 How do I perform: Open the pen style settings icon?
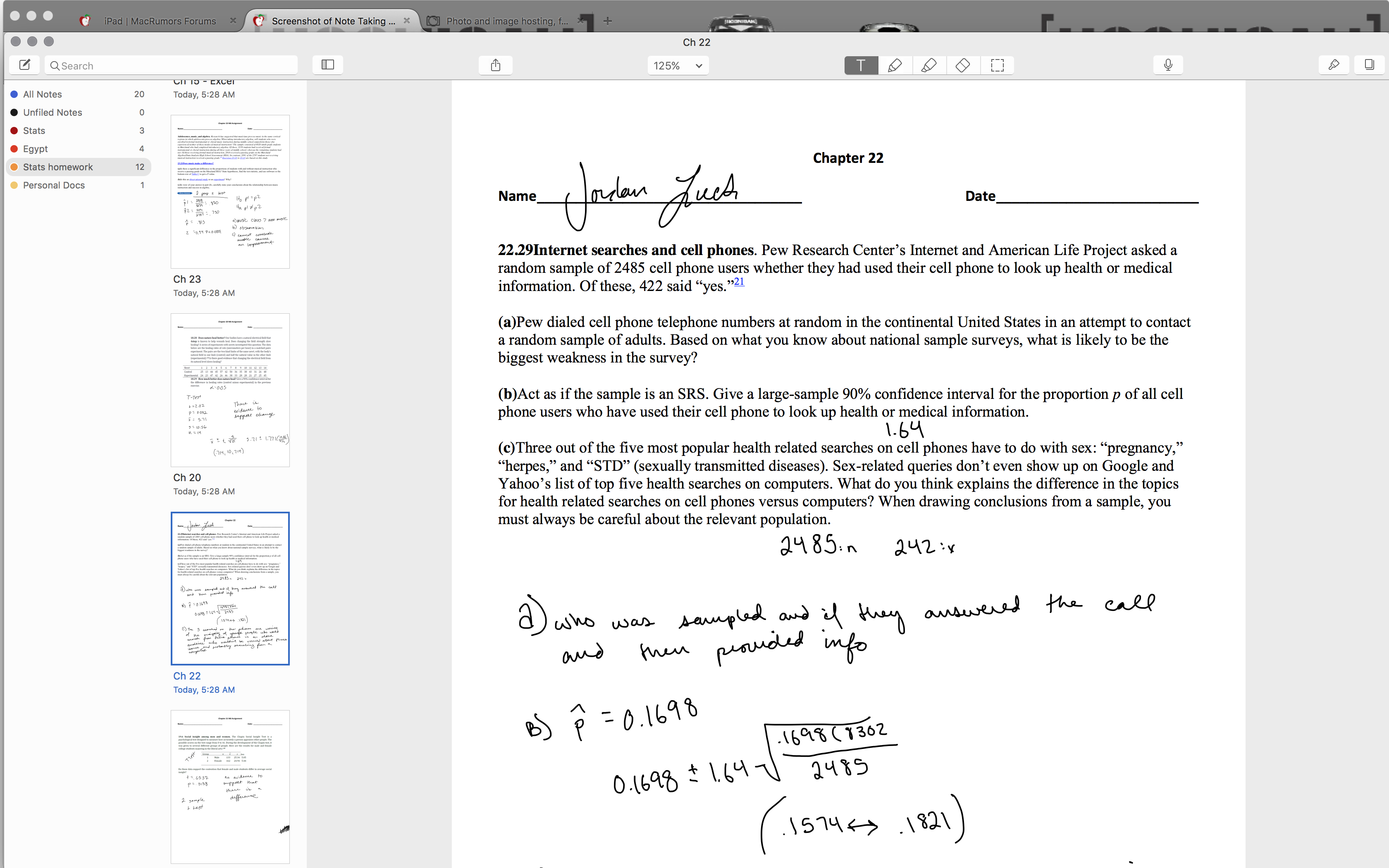[x=1334, y=65]
